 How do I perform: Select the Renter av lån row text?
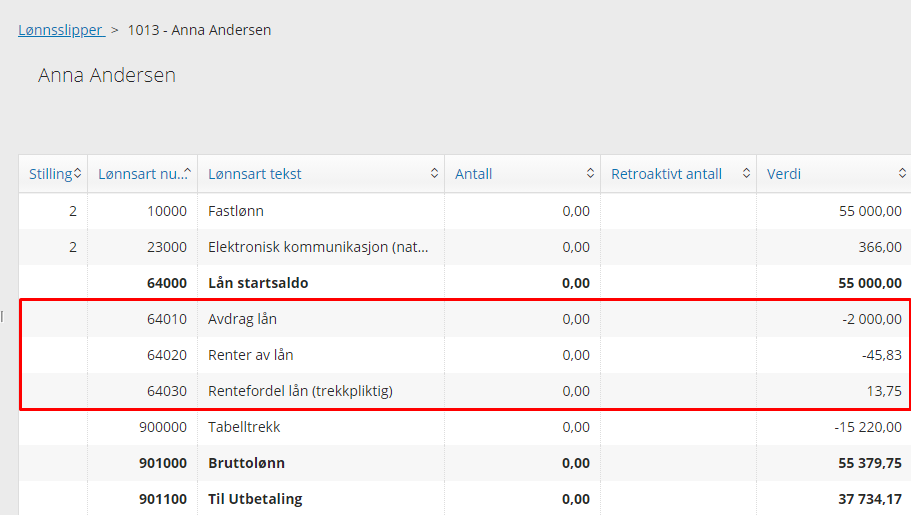250,355
